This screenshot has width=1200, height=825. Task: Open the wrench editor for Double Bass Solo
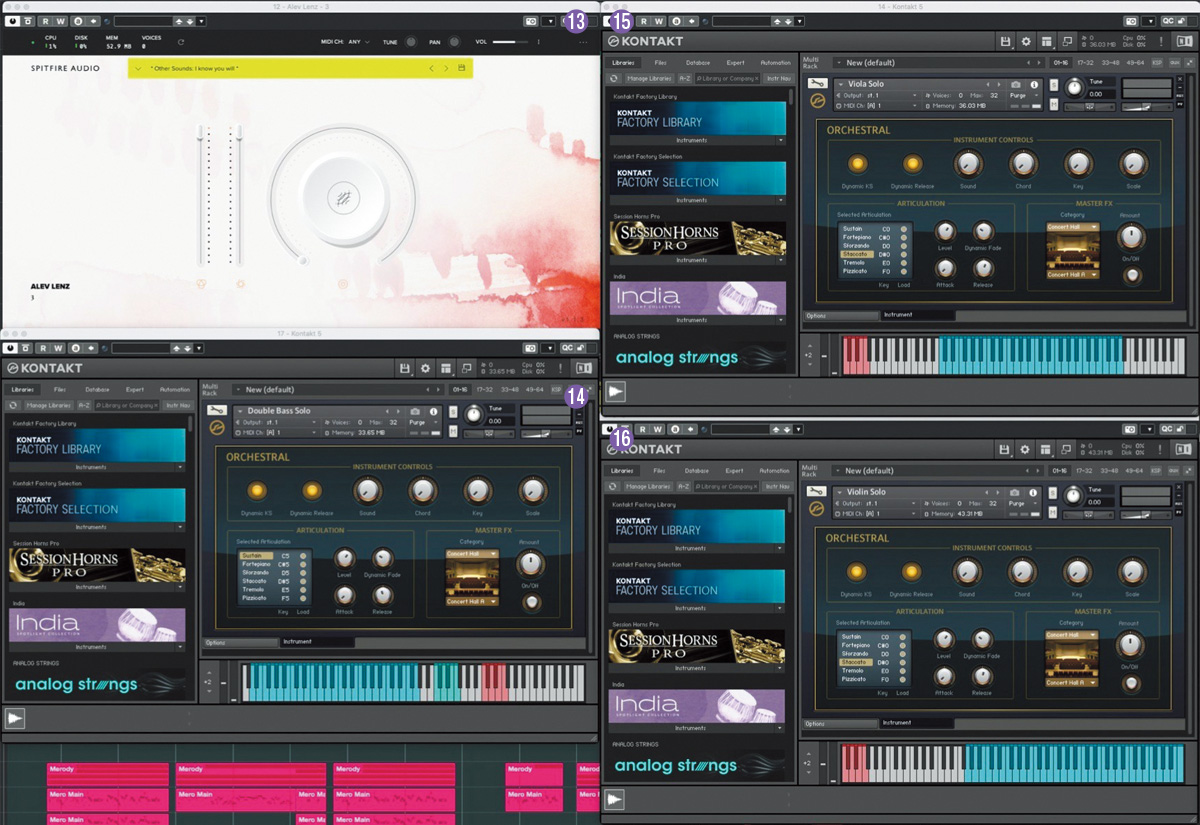(216, 411)
